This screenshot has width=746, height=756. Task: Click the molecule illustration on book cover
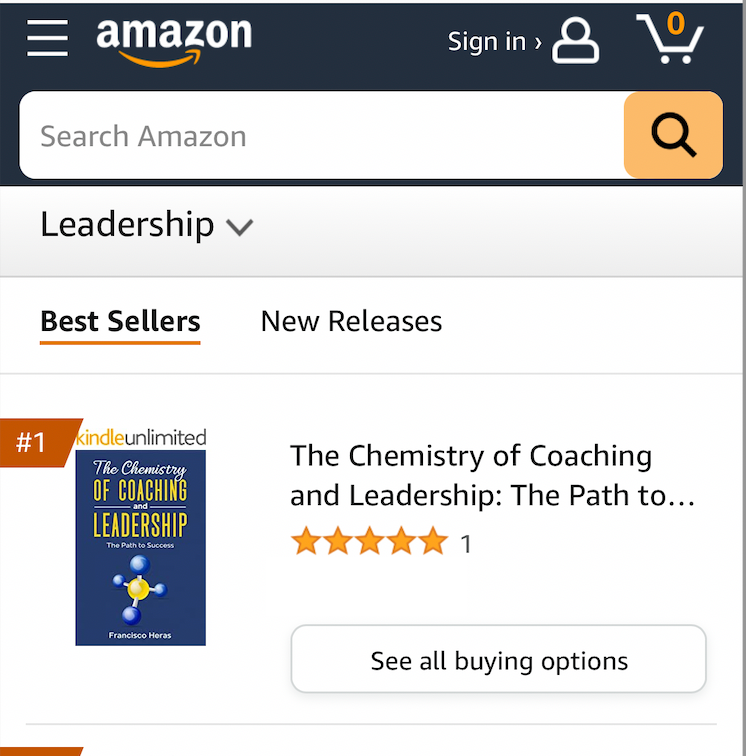click(x=138, y=589)
